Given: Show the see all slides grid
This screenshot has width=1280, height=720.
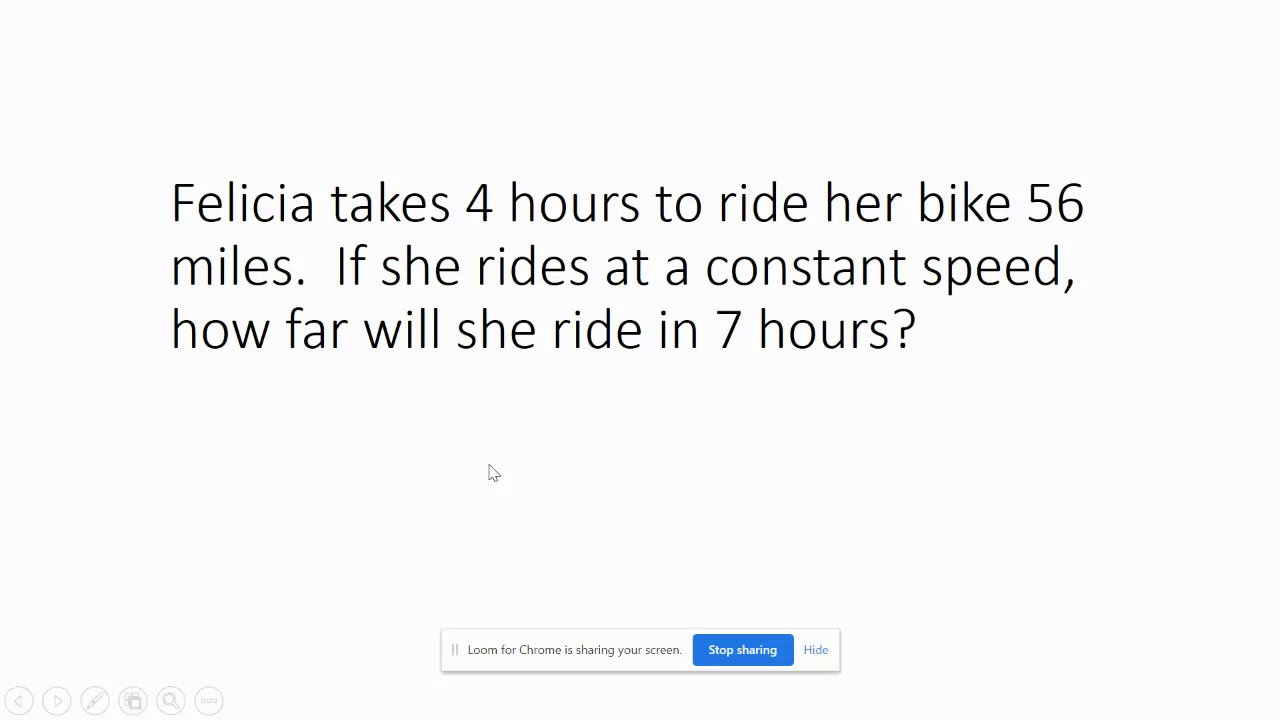Looking at the screenshot, I should (x=133, y=701).
